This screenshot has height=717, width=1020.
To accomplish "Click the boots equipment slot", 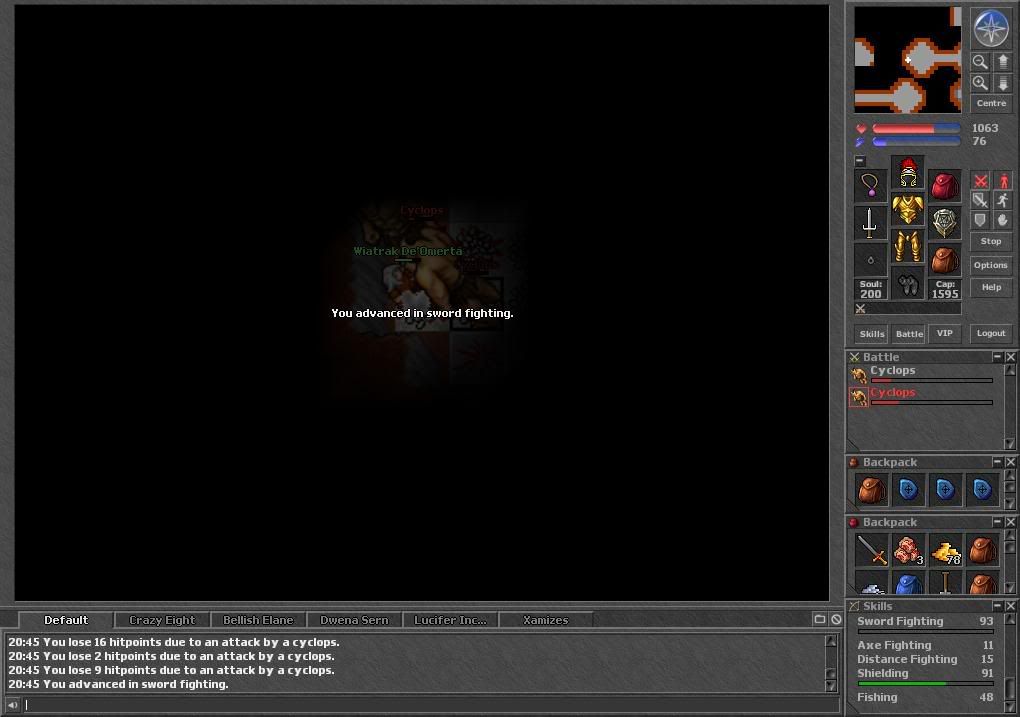I will (907, 284).
